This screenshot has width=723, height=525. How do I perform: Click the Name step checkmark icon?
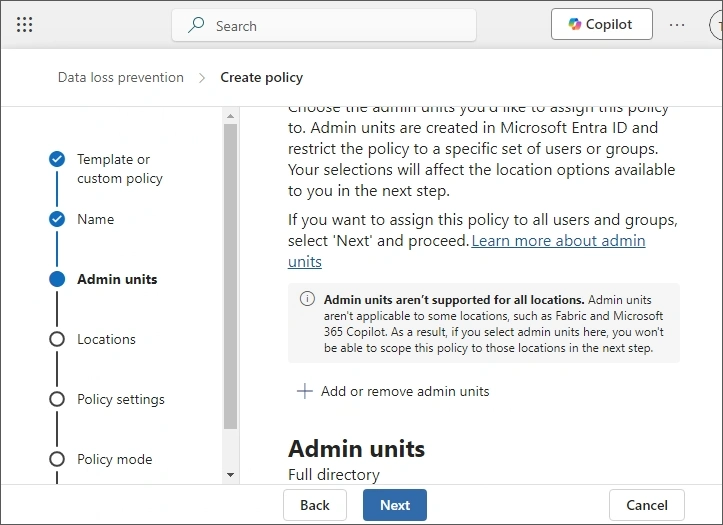pos(57,219)
